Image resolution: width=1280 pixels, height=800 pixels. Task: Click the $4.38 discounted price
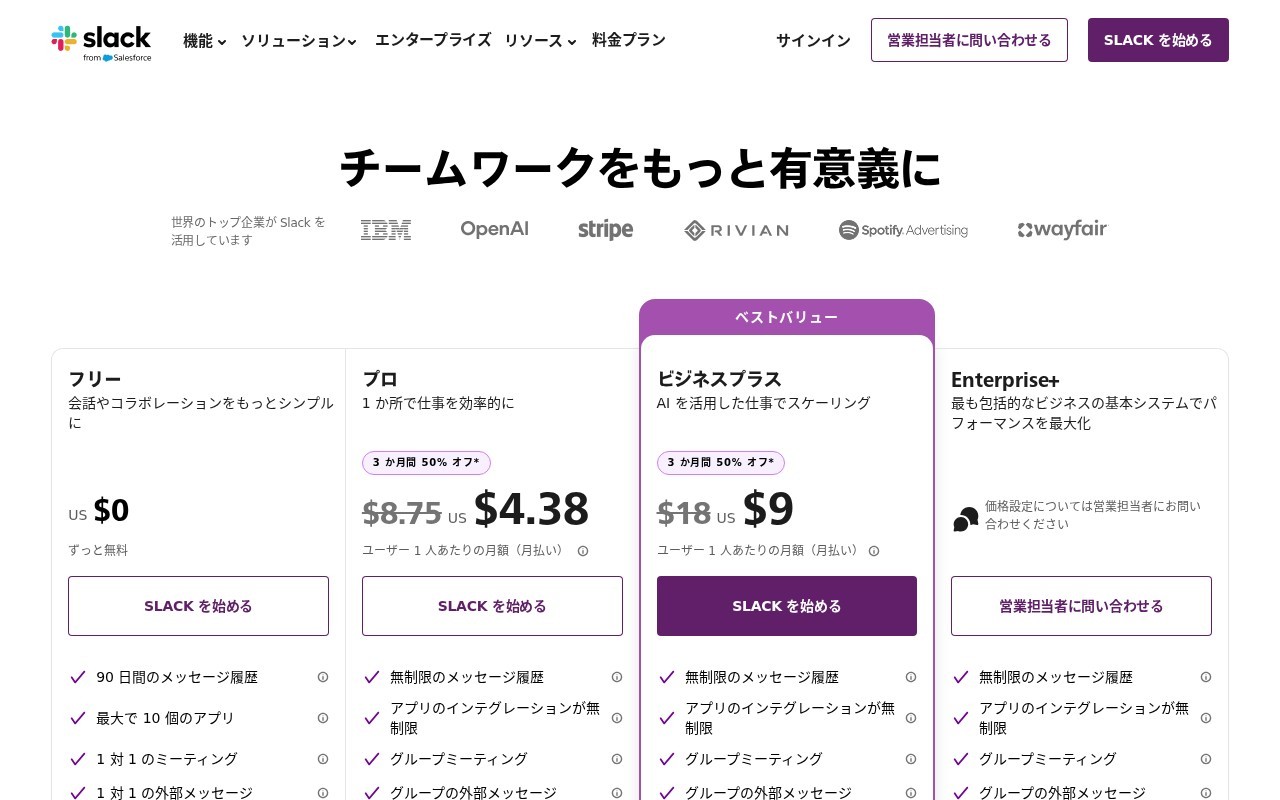point(531,509)
